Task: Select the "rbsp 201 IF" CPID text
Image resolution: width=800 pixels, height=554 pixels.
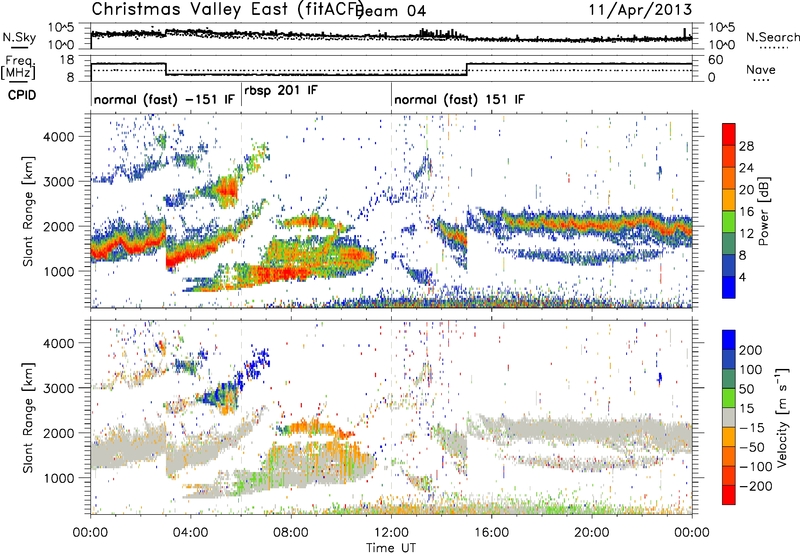Action: click(x=281, y=91)
